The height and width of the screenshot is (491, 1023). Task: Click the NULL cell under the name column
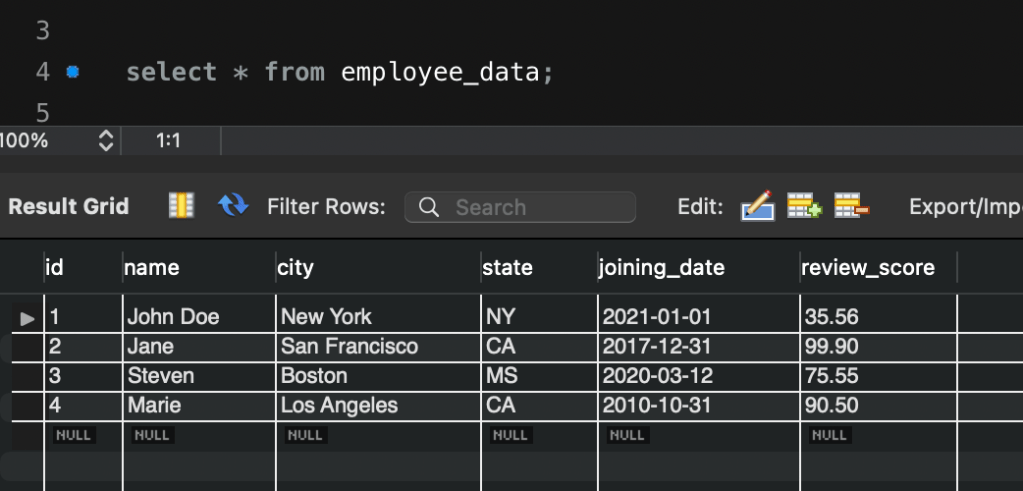pos(152,435)
